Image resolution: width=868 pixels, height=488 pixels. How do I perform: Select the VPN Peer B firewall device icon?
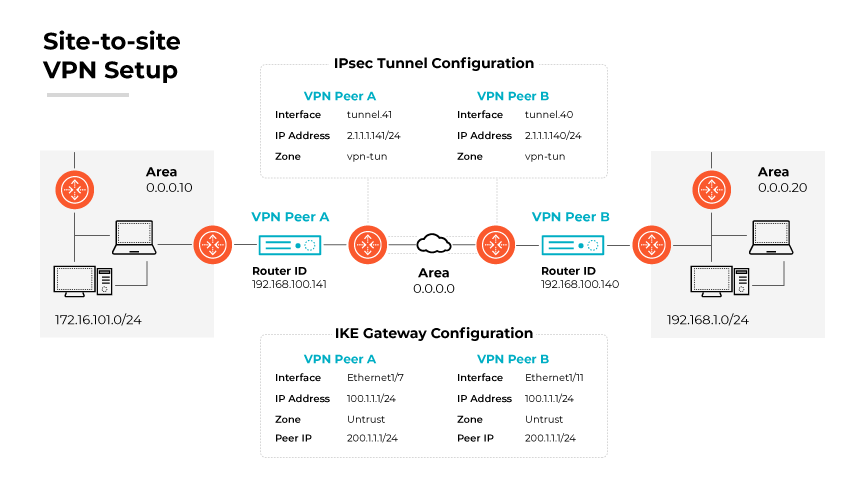point(573,244)
